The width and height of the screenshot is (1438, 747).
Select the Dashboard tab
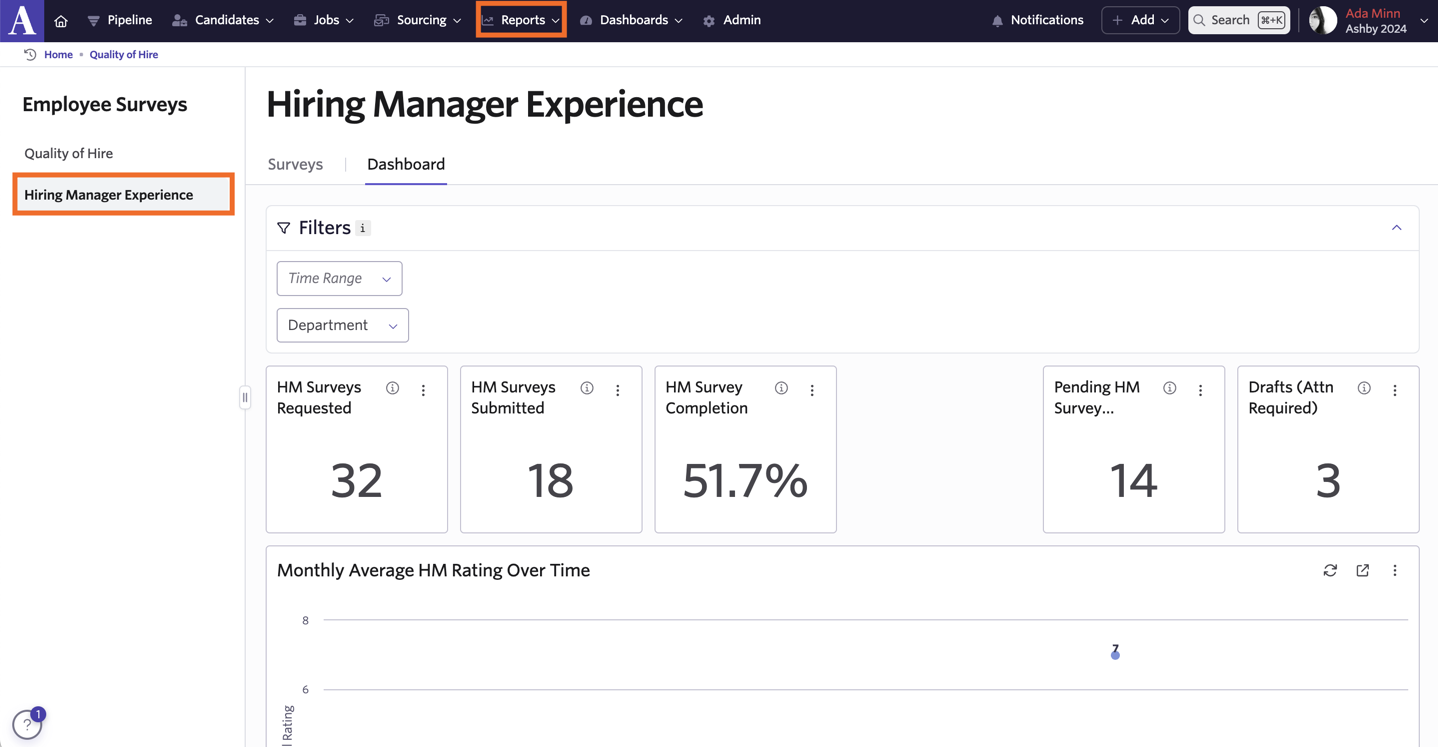click(406, 164)
